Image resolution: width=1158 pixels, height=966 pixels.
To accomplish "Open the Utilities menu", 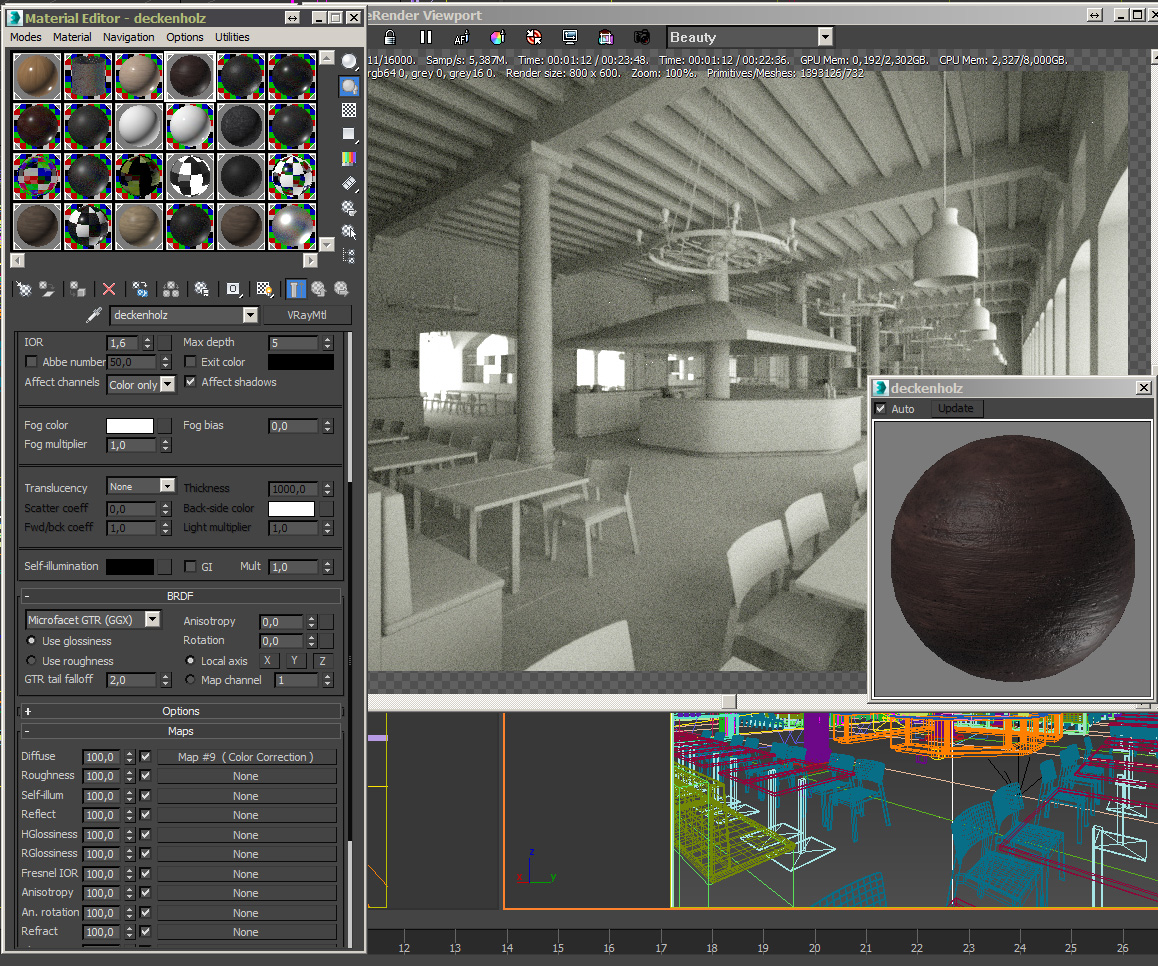I will coord(232,37).
